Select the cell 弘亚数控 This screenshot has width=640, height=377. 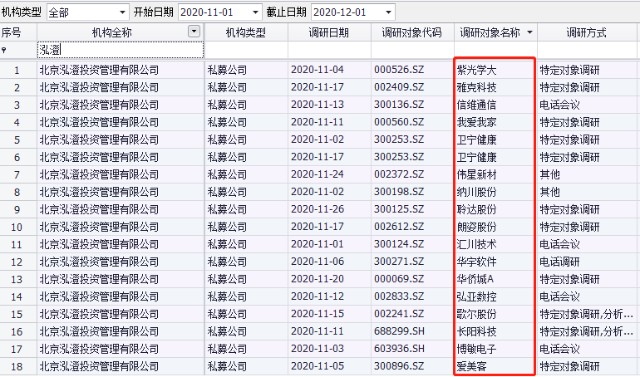(x=476, y=297)
